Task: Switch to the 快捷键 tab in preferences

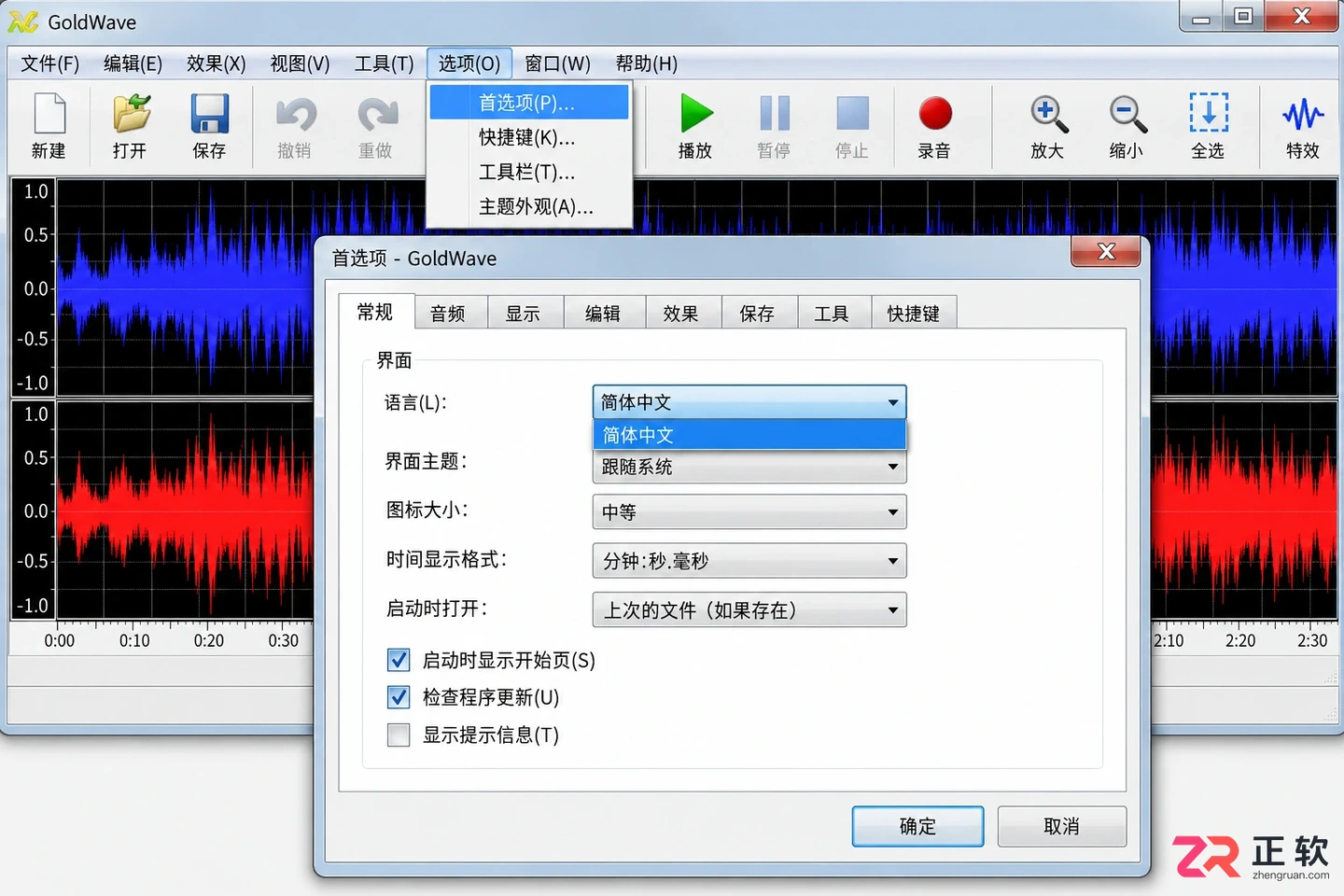Action: tap(914, 314)
